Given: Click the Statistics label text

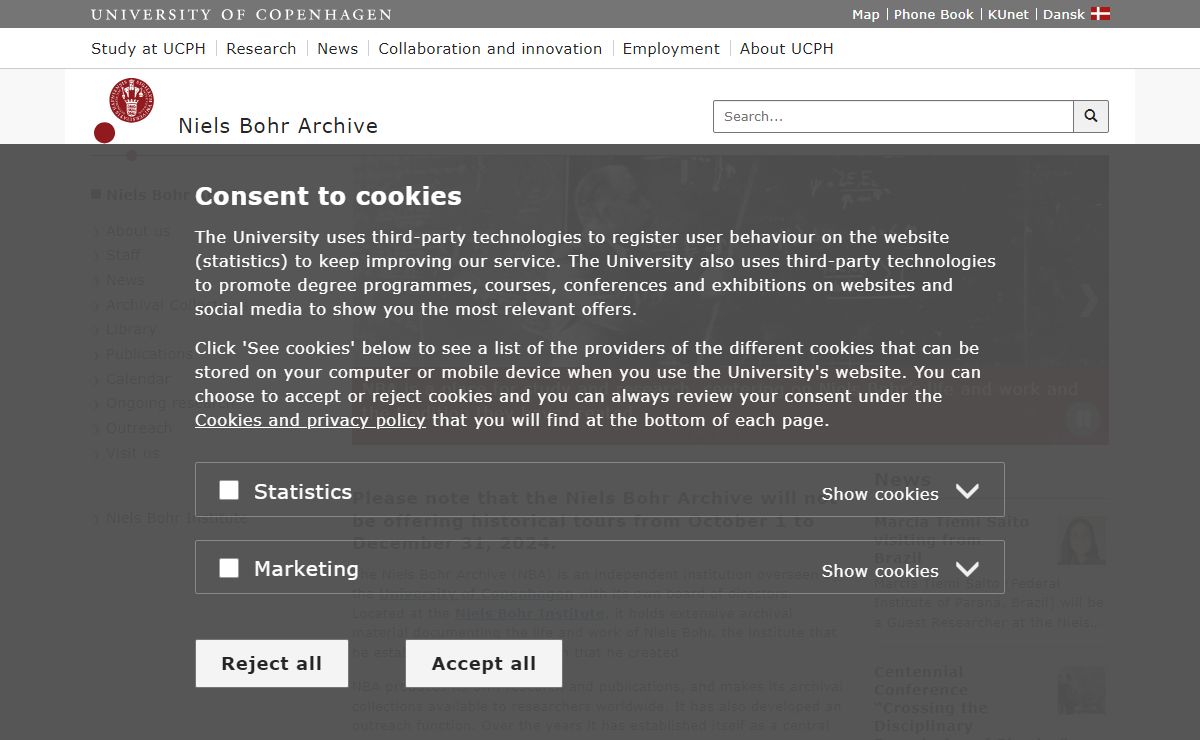Looking at the screenshot, I should coord(303,491).
